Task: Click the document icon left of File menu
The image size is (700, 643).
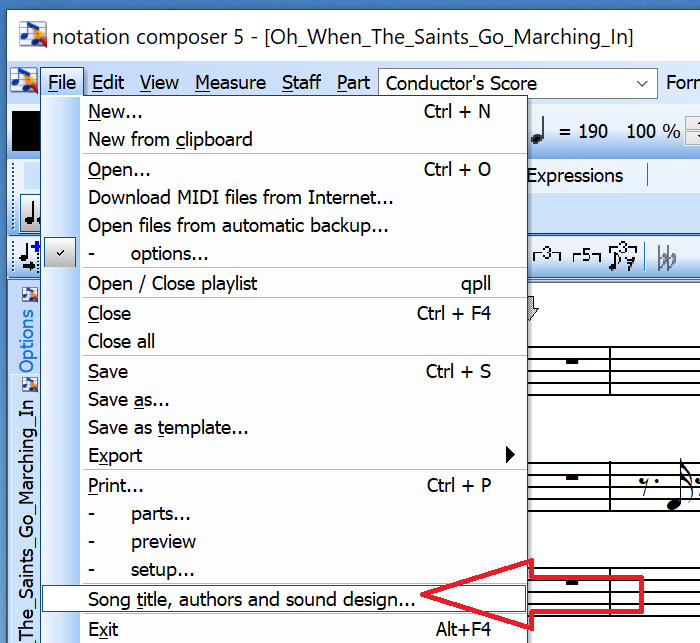Action: click(22, 82)
